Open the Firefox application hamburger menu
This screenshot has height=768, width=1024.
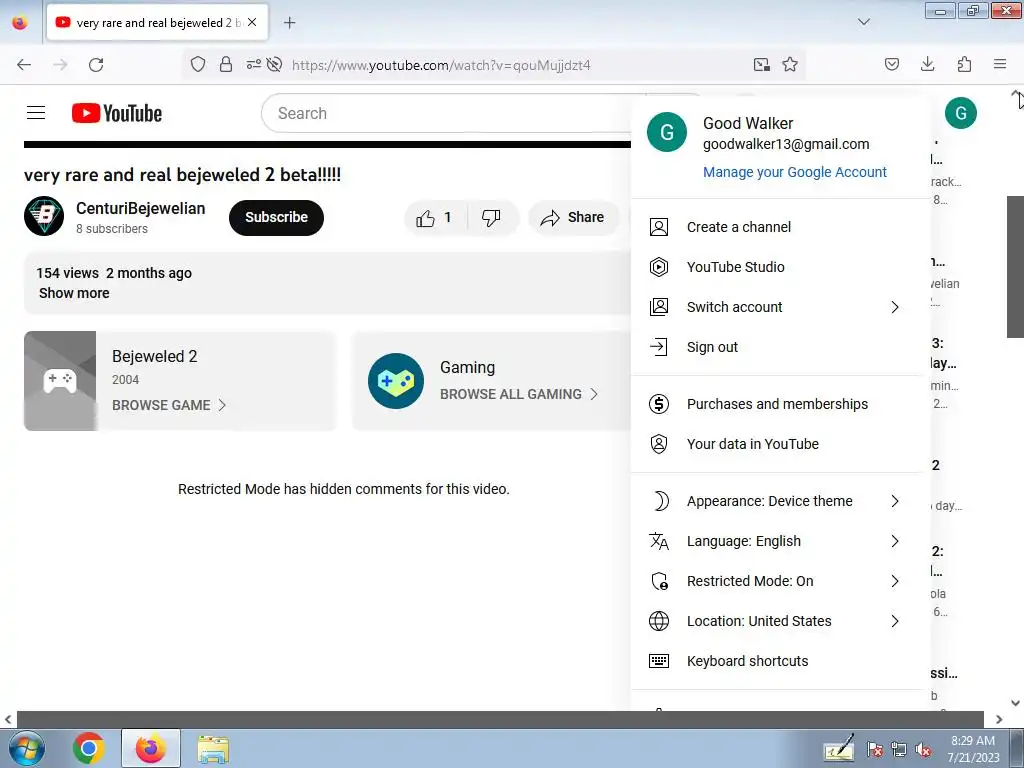click(1000, 64)
